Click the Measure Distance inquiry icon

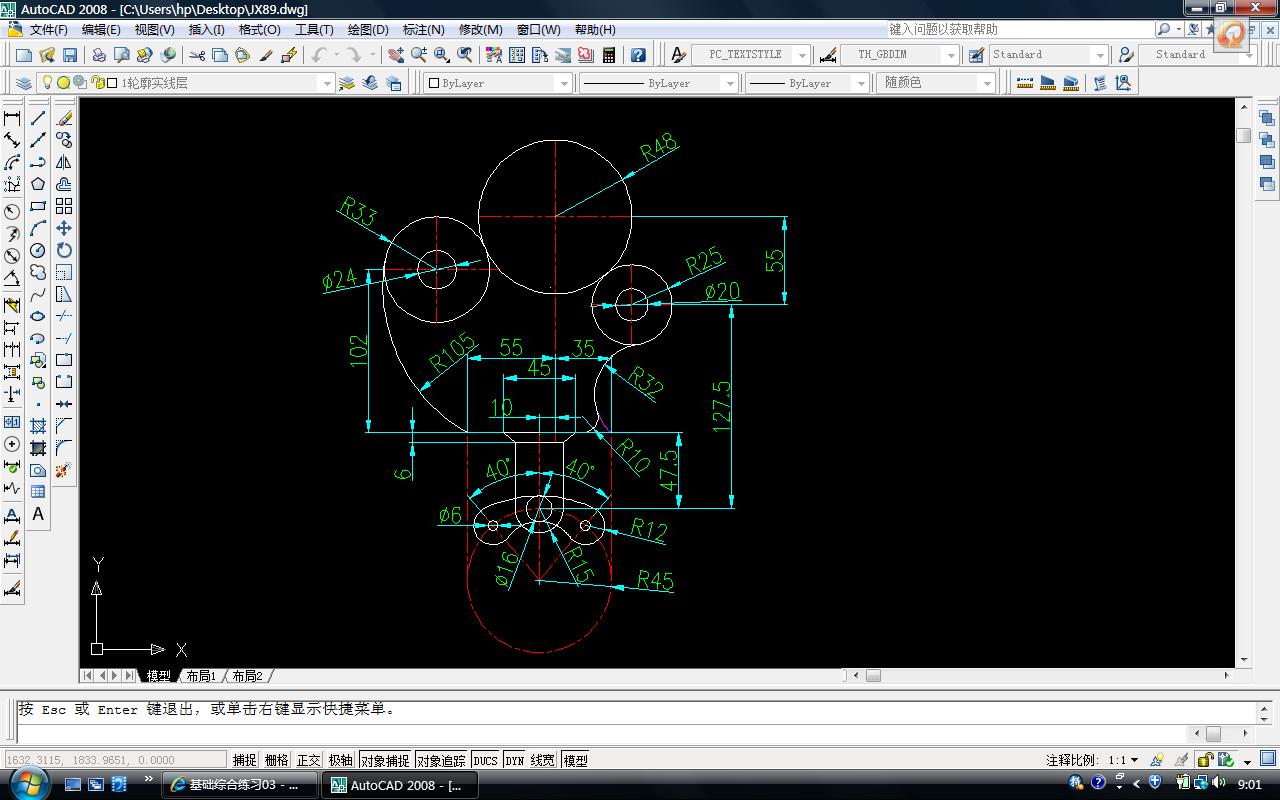pyautogui.click(x=1024, y=83)
